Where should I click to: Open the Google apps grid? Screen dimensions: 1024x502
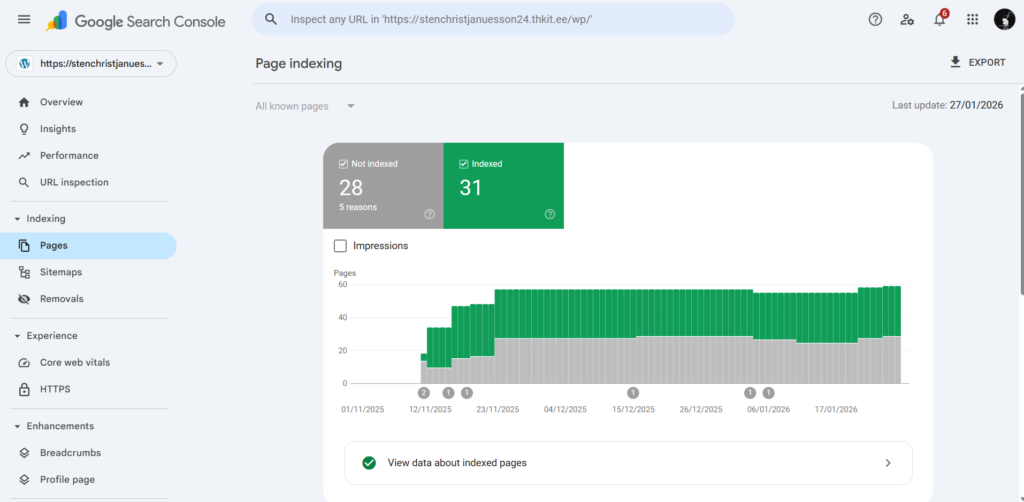[x=972, y=19]
